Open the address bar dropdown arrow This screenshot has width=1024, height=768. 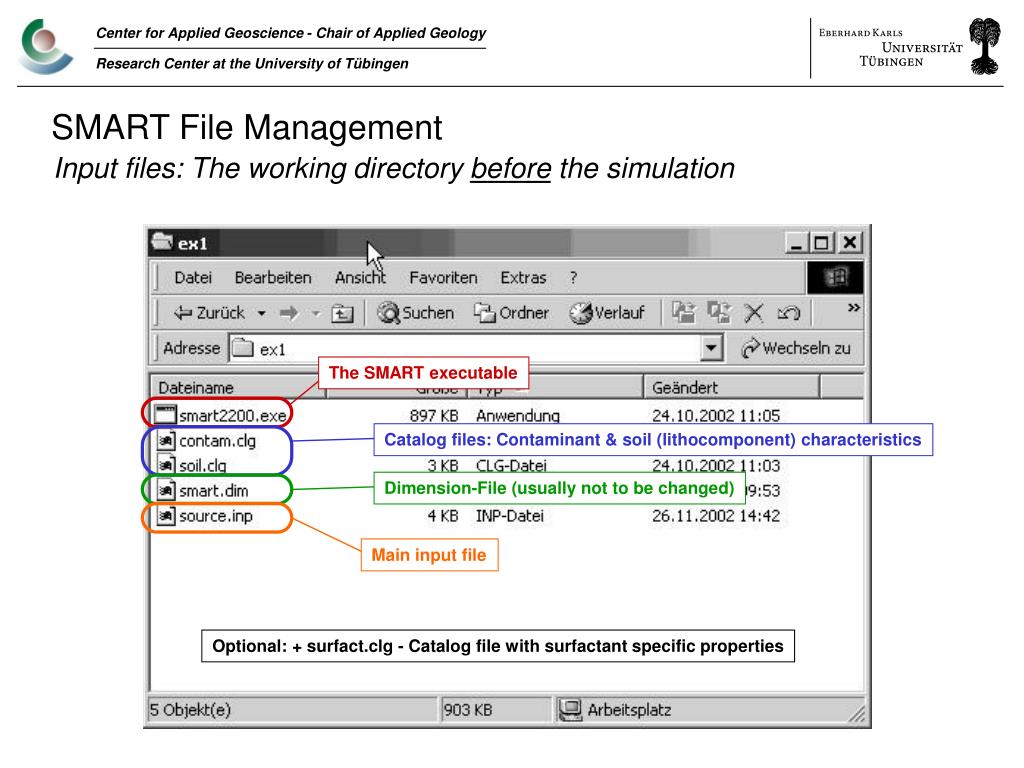712,348
